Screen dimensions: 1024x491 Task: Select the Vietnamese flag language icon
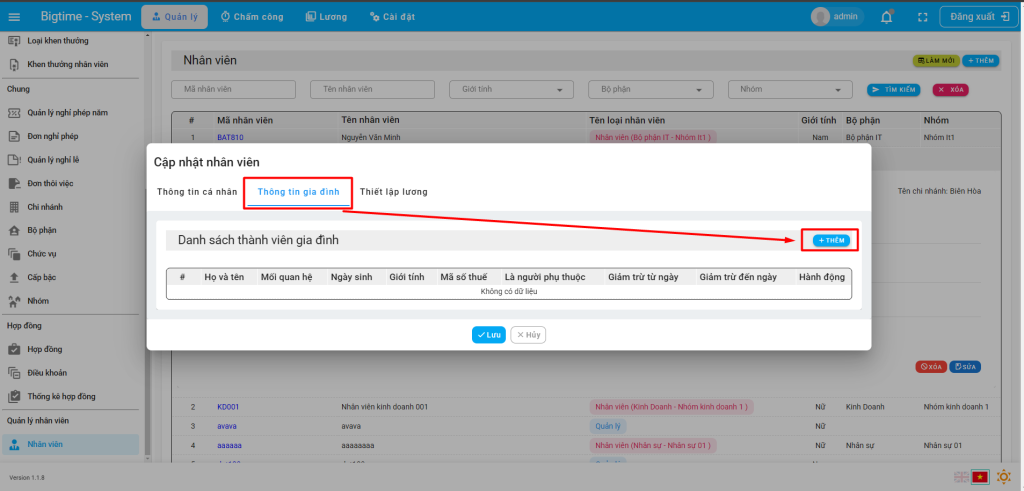pos(980,477)
